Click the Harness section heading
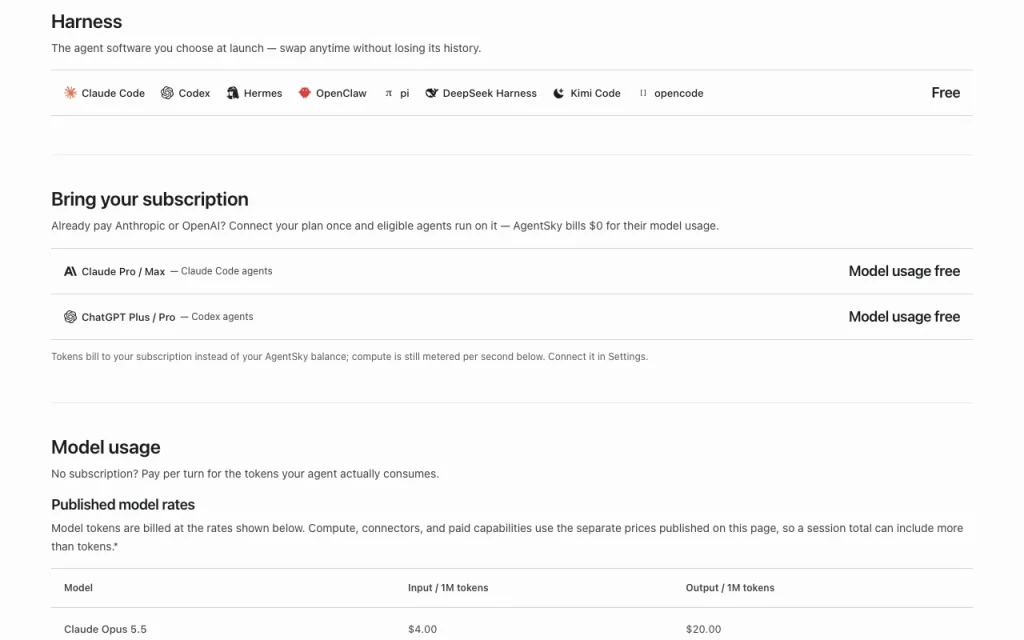Viewport: 1024px width, 640px height. tap(86, 22)
